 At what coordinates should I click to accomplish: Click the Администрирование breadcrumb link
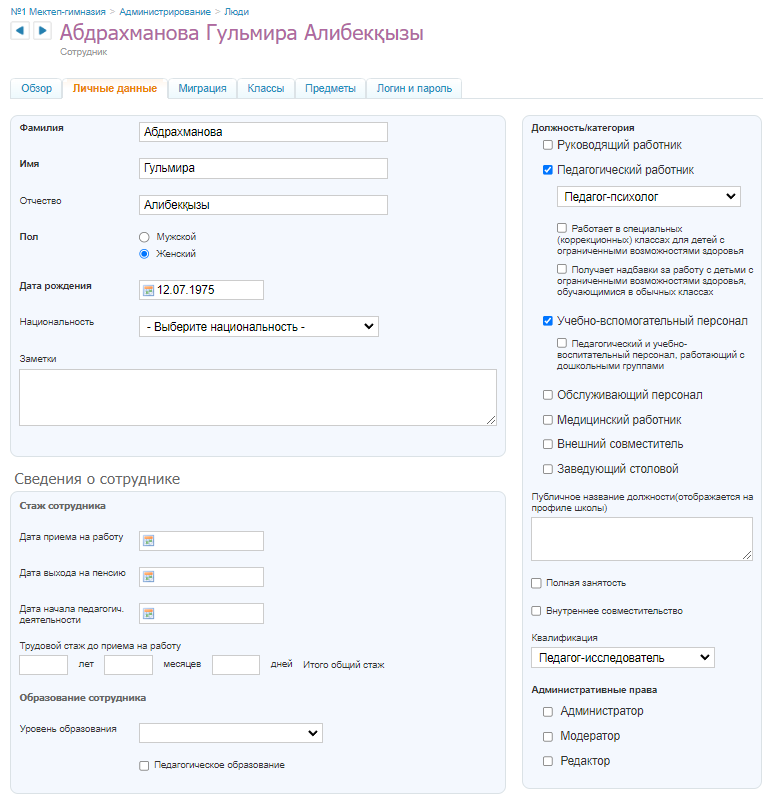click(165, 10)
